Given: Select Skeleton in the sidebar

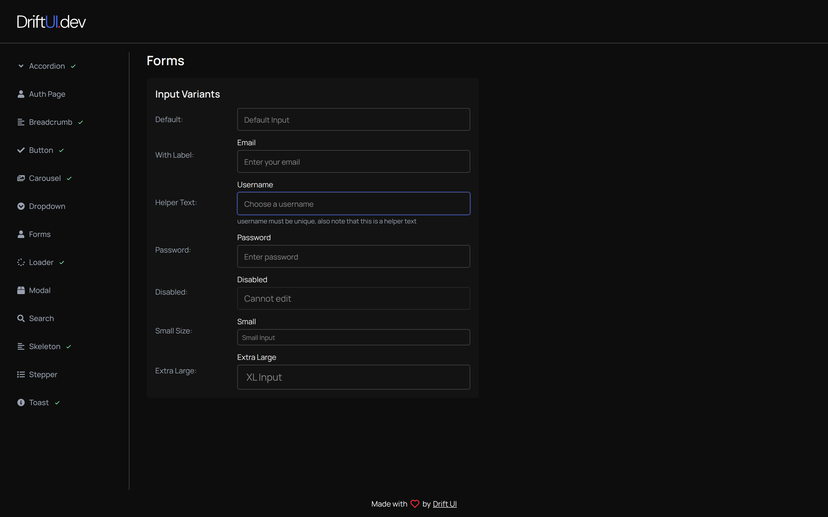Looking at the screenshot, I should 44,346.
